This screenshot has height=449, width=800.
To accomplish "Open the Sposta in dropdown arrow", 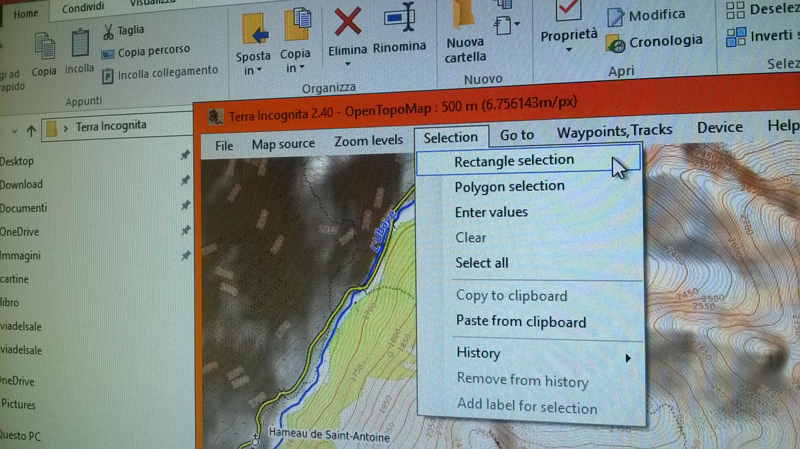I will coord(259,70).
